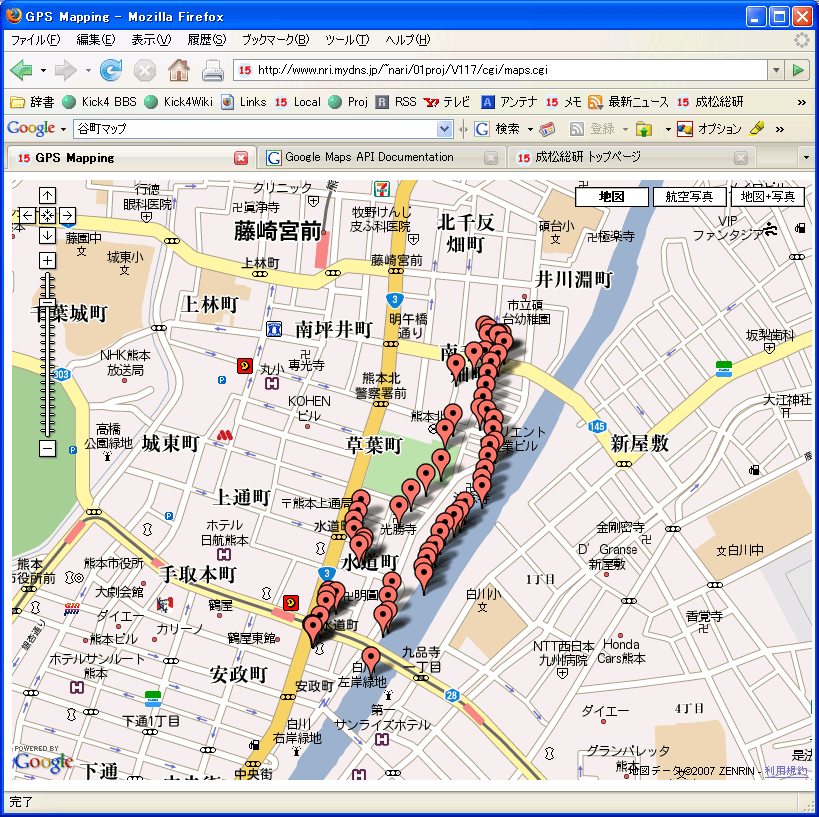Image resolution: width=819 pixels, height=817 pixels.
Task: Click the route 28 shield on the map
Action: 452,695
